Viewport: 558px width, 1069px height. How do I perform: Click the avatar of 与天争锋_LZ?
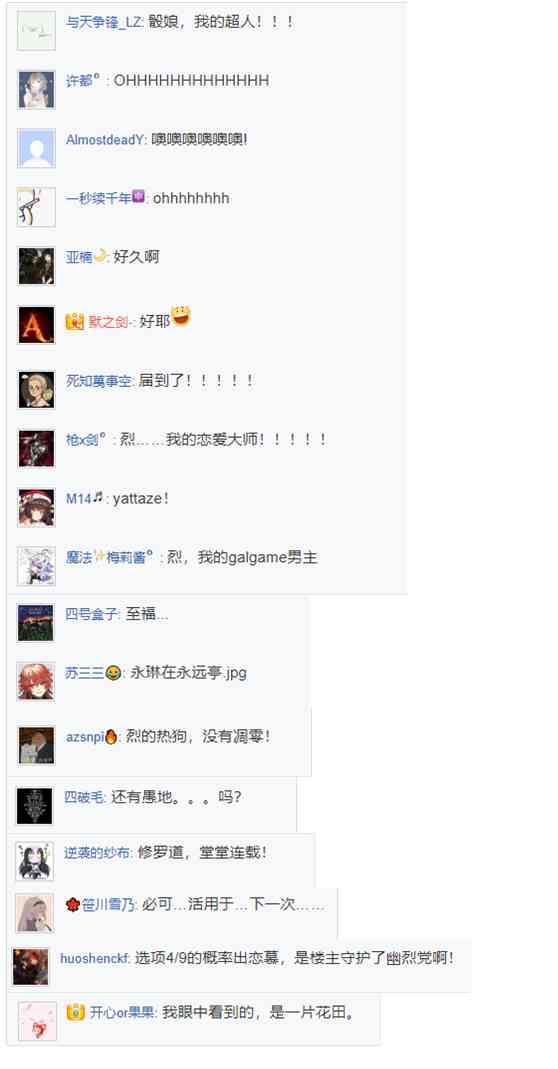click(36, 31)
